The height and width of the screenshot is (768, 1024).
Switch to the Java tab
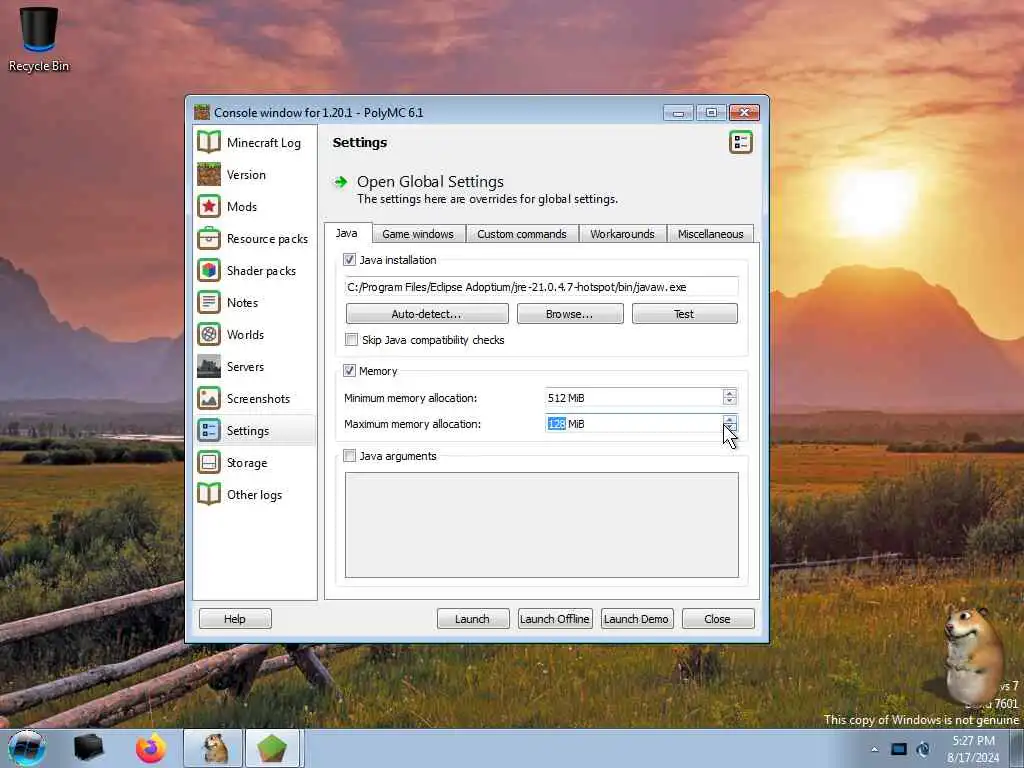coord(347,233)
